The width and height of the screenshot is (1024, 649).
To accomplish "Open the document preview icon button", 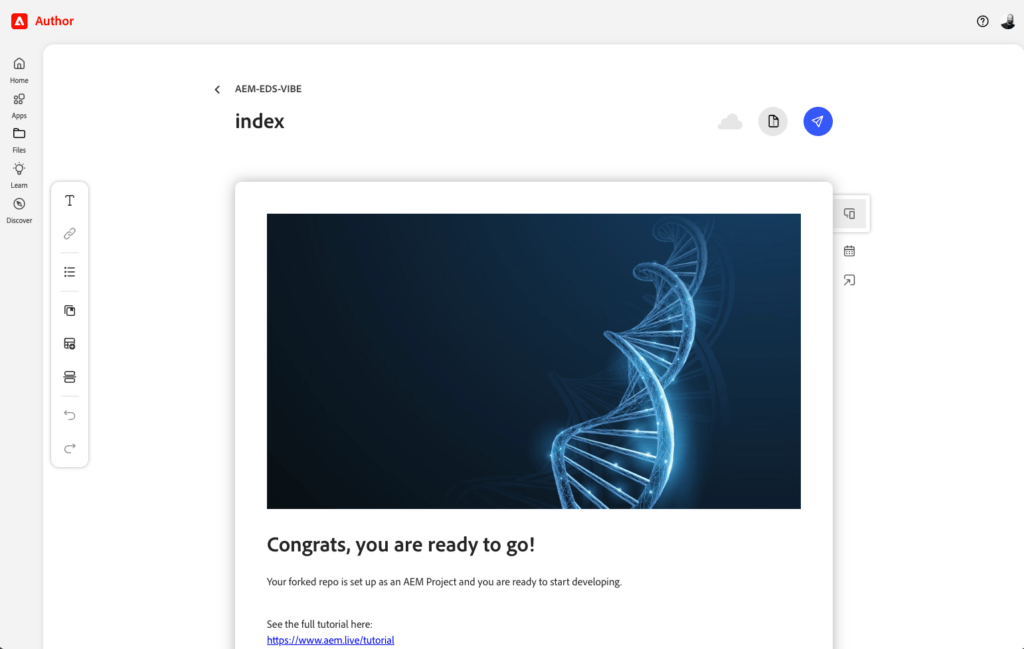I will point(773,121).
